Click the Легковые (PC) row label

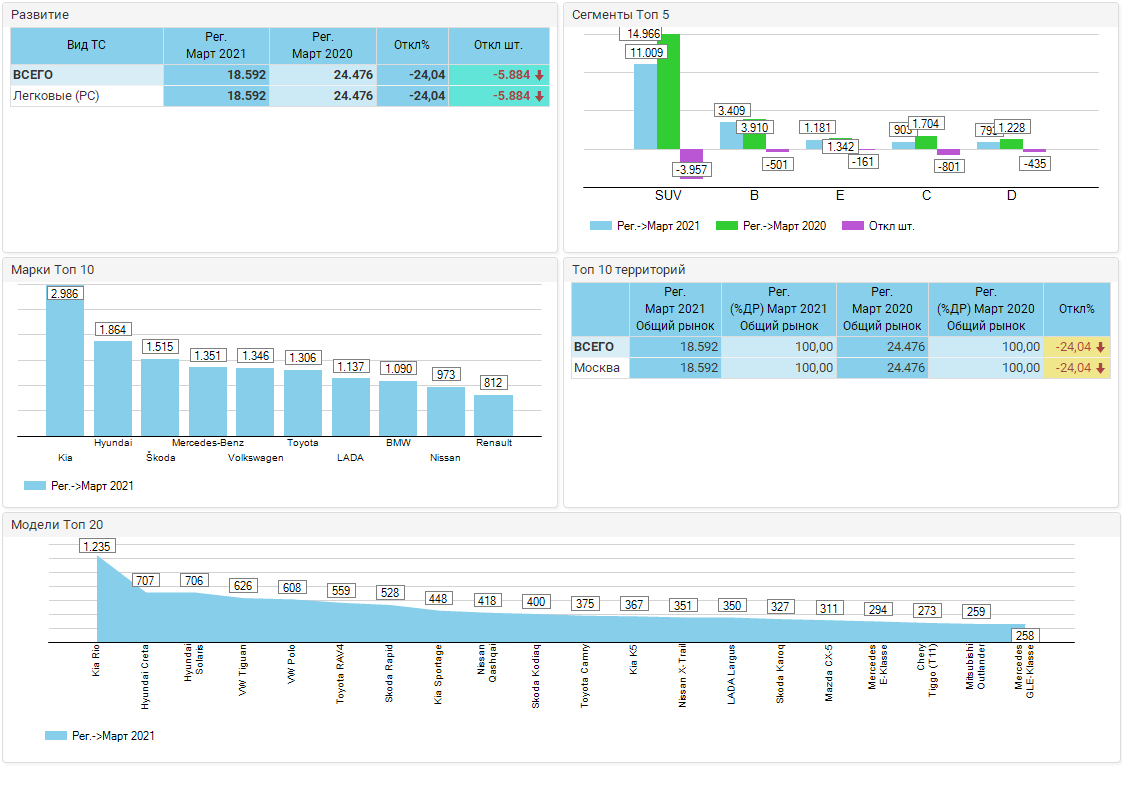[x=56, y=96]
